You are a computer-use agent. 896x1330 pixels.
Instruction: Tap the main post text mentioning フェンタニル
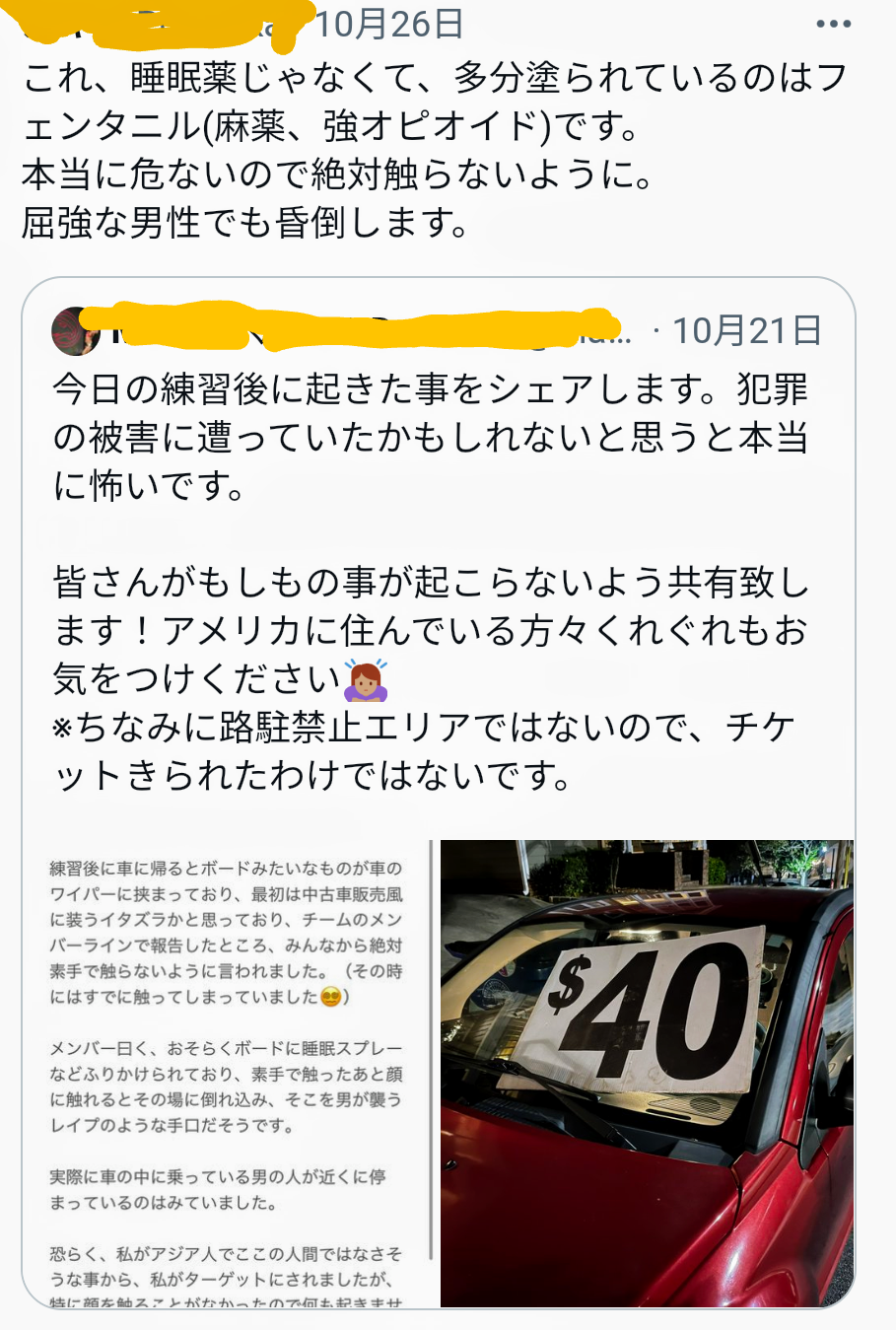point(434,150)
